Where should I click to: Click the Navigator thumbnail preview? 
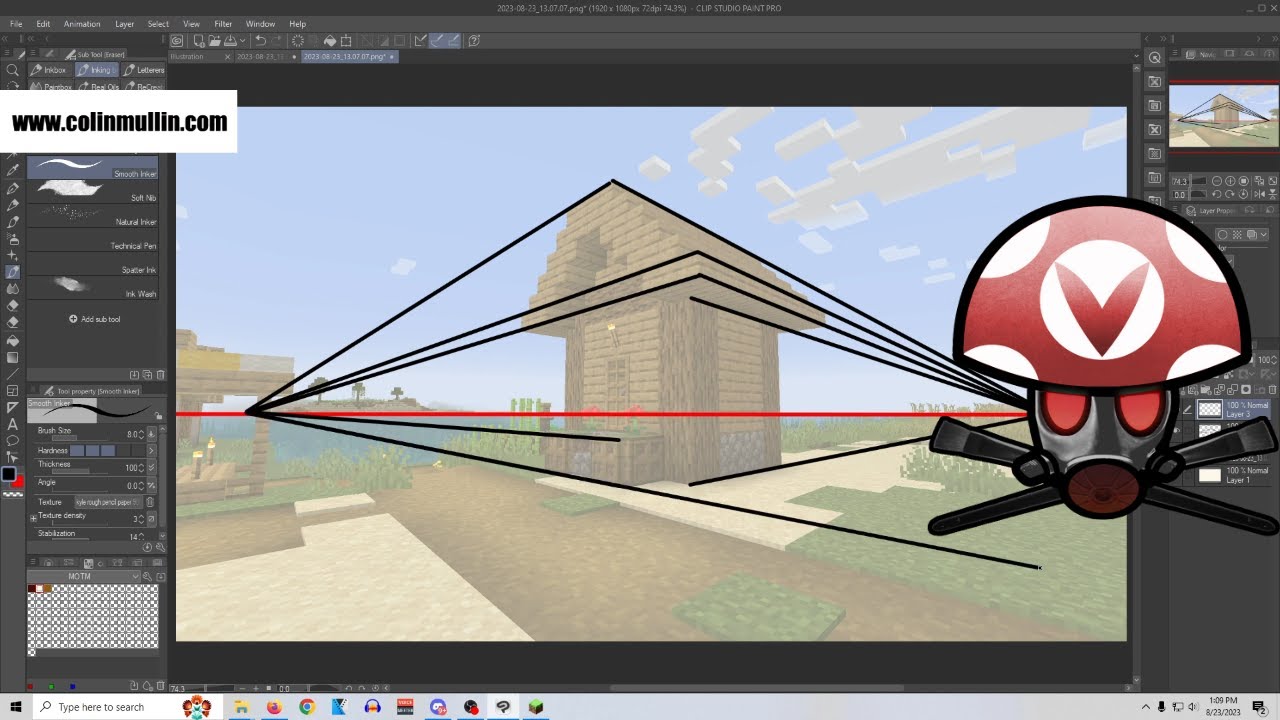point(1223,115)
